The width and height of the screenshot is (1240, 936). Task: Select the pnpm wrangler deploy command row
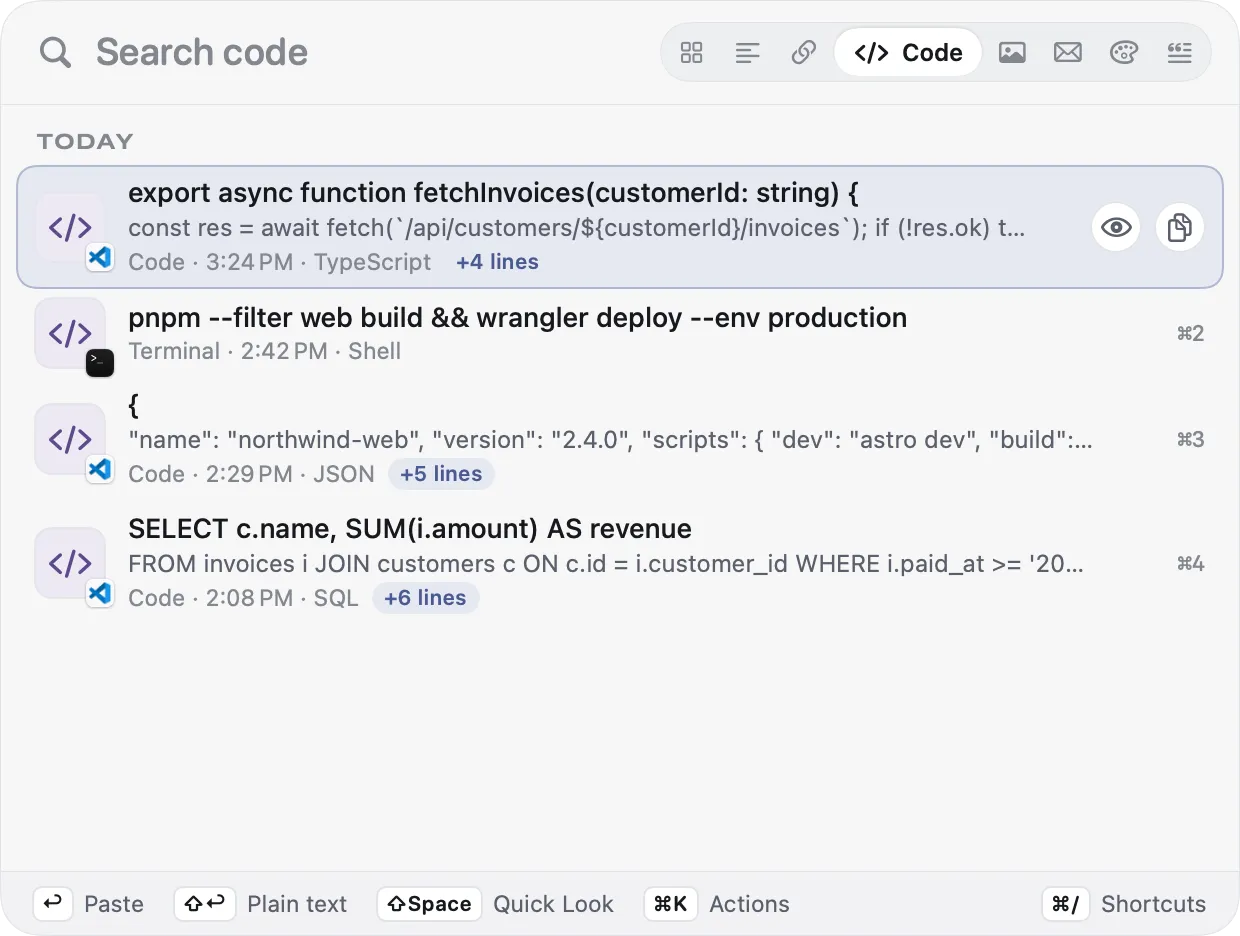[x=620, y=333]
